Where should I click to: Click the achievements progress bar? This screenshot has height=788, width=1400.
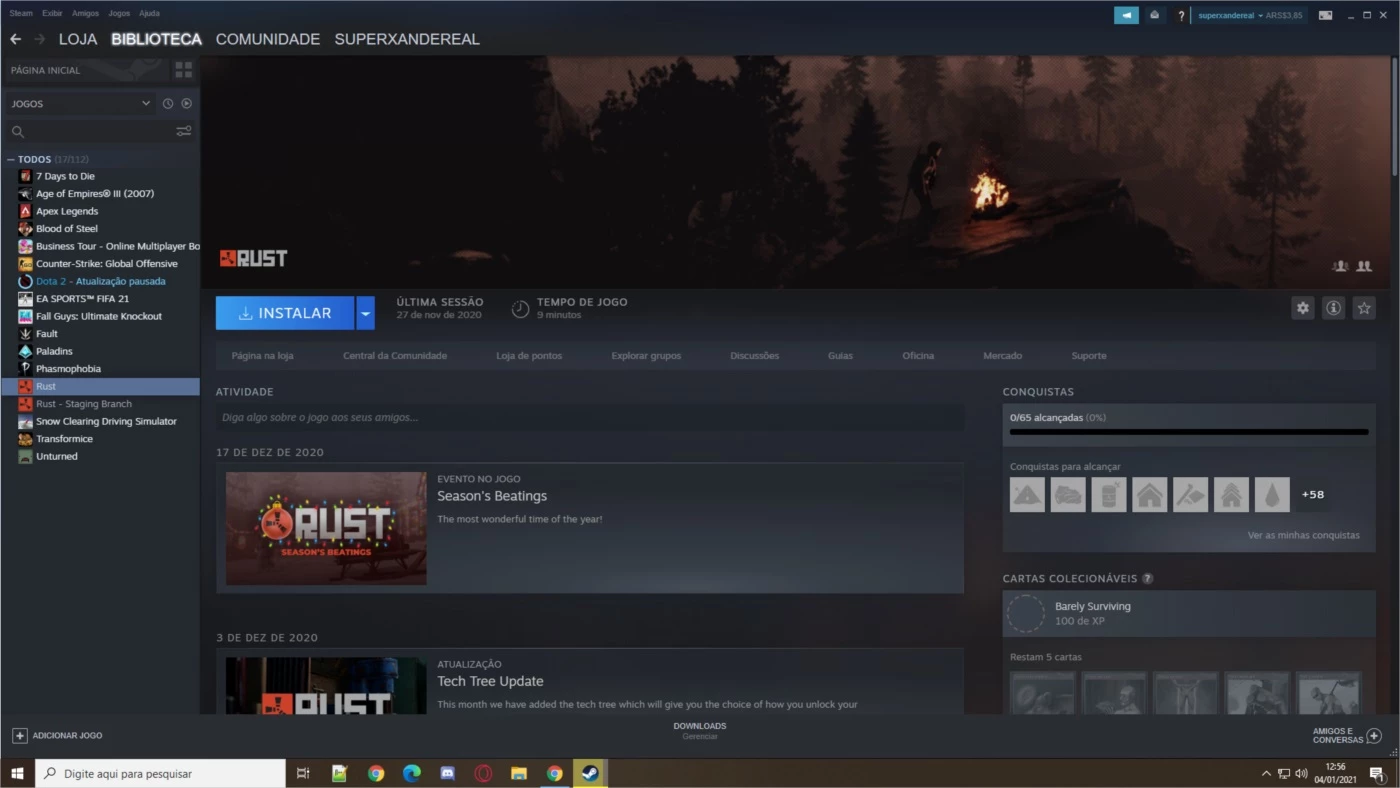[1189, 432]
